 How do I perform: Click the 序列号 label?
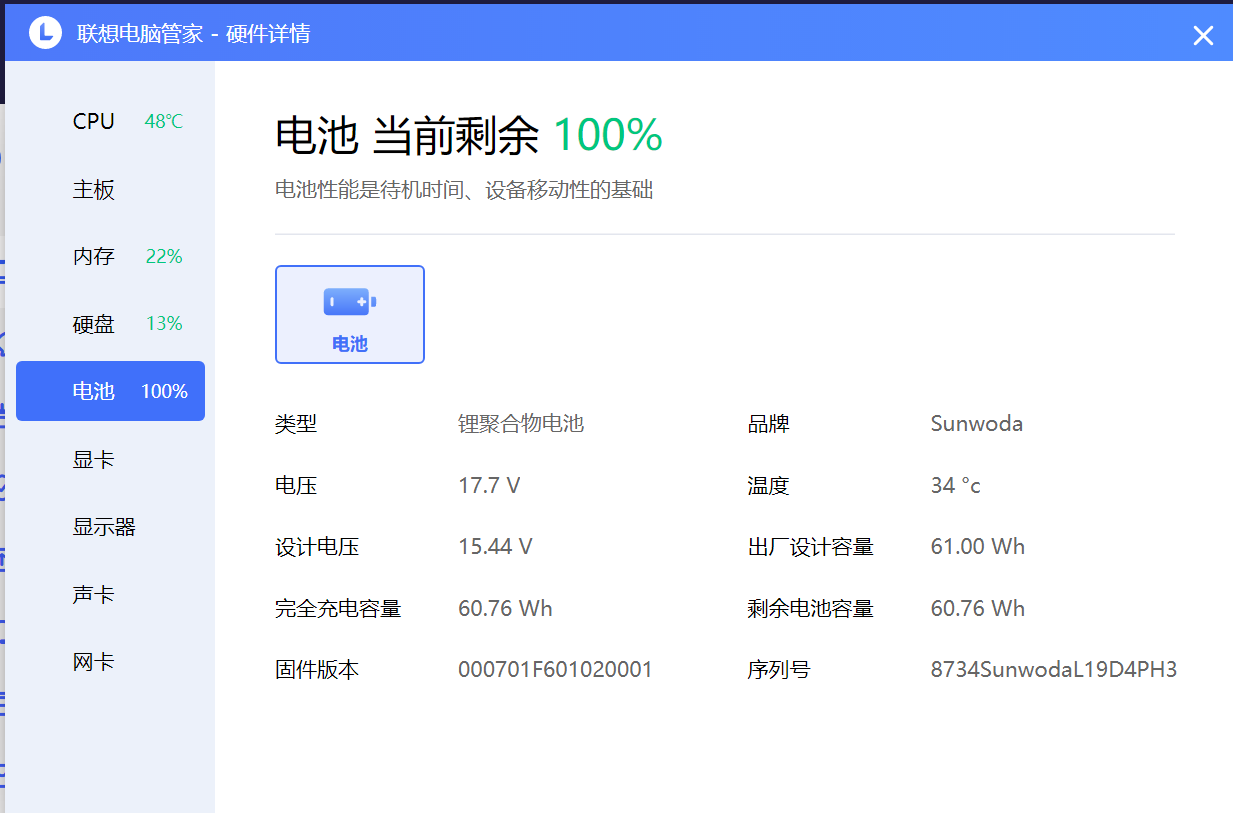(x=779, y=670)
